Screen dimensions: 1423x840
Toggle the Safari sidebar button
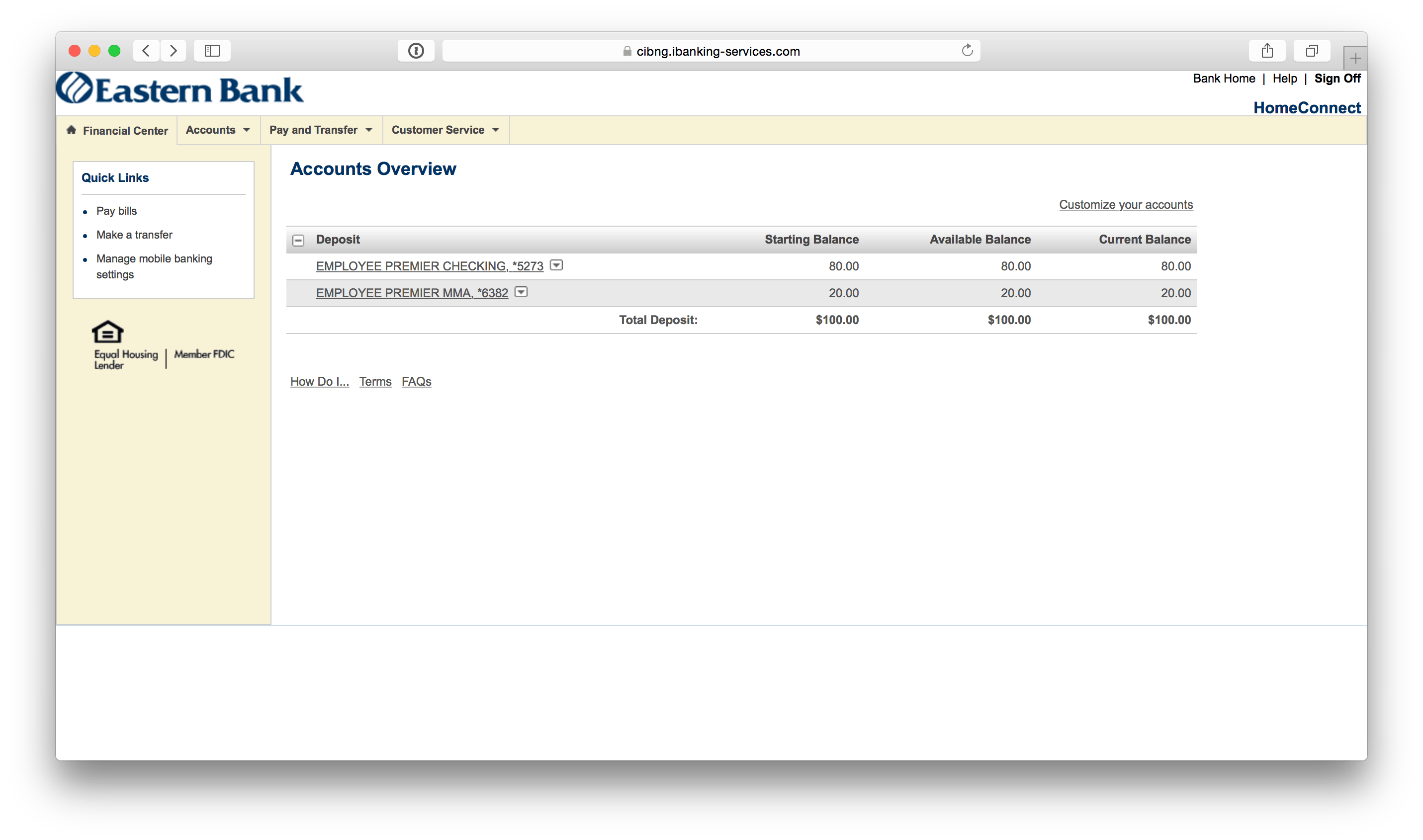point(212,51)
